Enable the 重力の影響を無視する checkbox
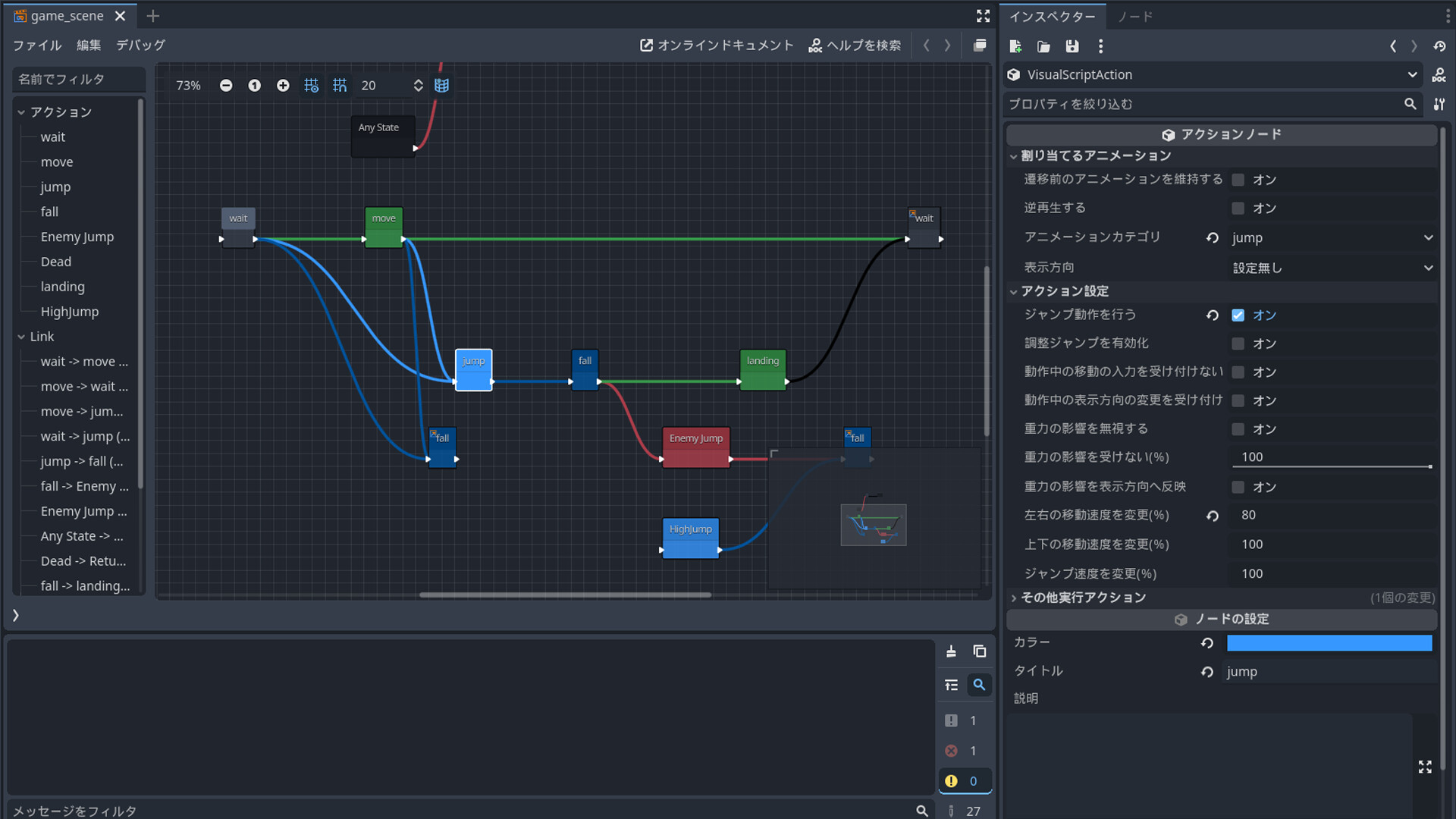The height and width of the screenshot is (819, 1456). 1238,429
